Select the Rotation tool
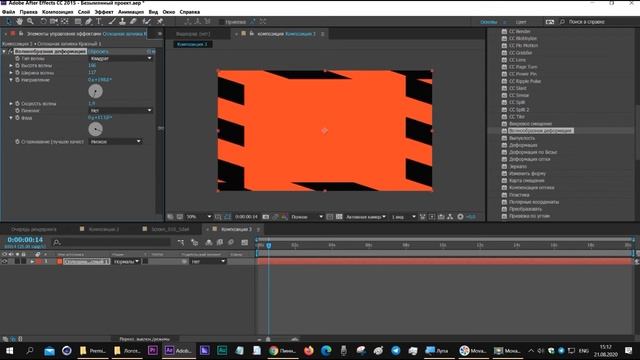 click(43, 22)
